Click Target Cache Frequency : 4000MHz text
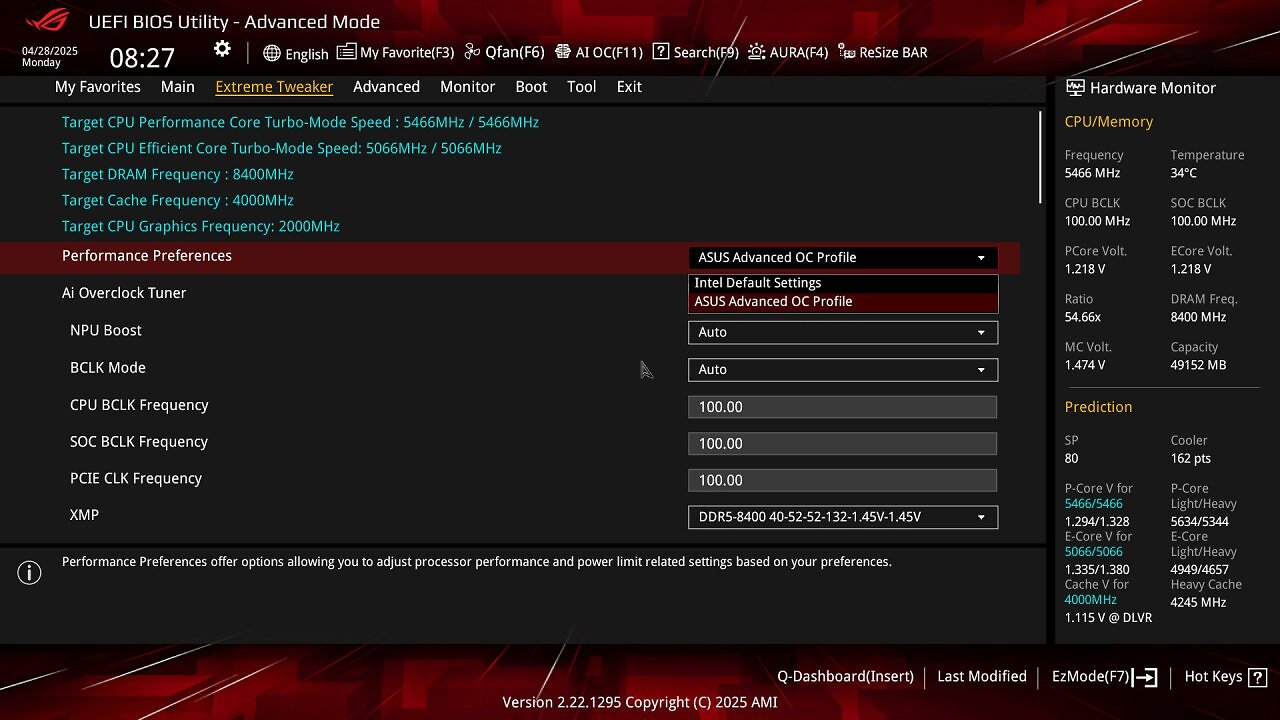 click(178, 200)
